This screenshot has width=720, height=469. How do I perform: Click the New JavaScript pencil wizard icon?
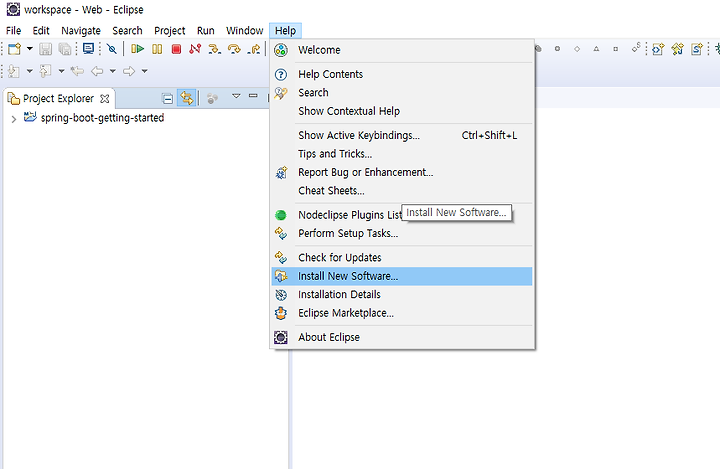[678, 49]
